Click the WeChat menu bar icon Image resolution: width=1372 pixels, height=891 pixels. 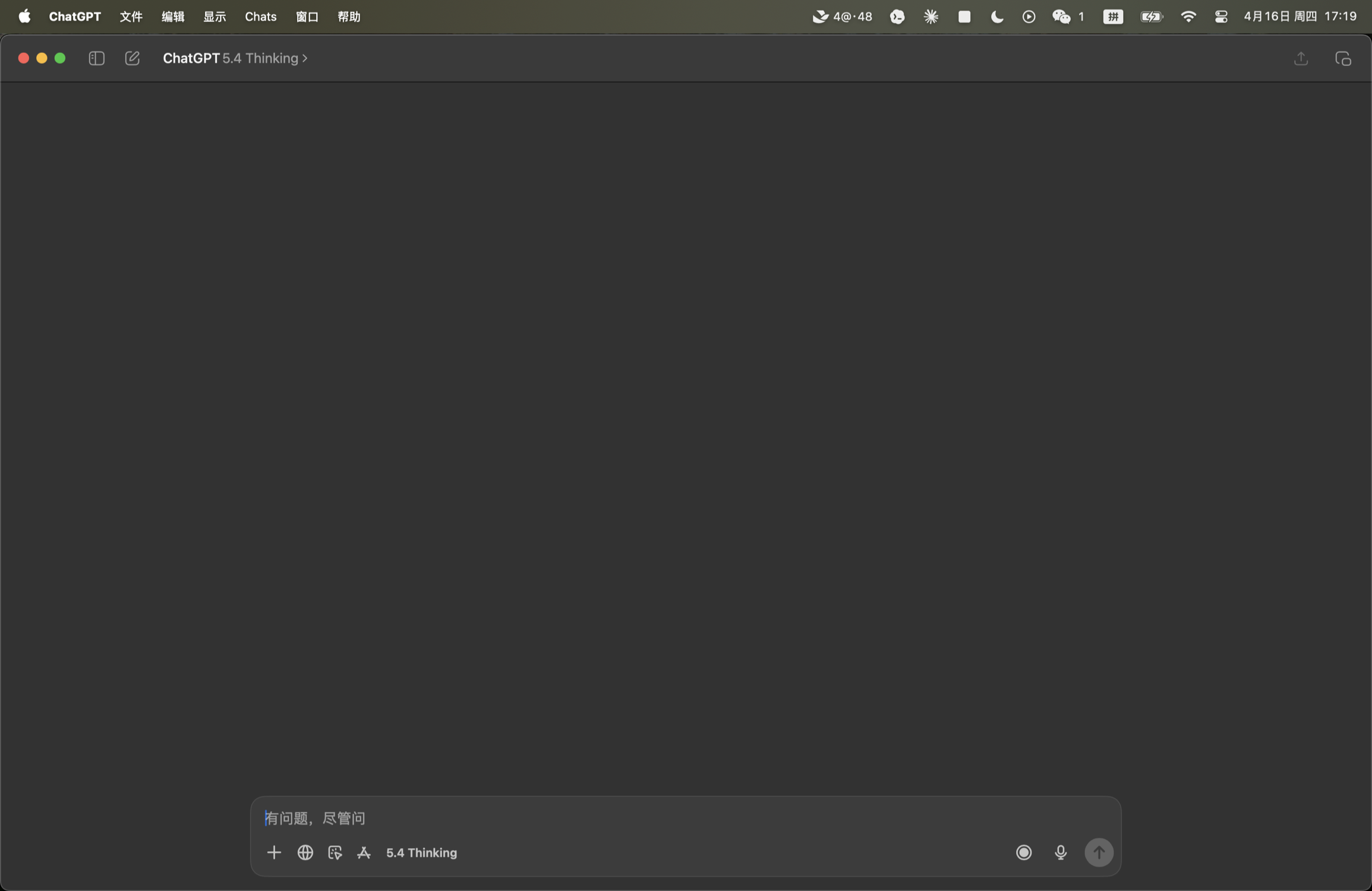(x=1061, y=17)
